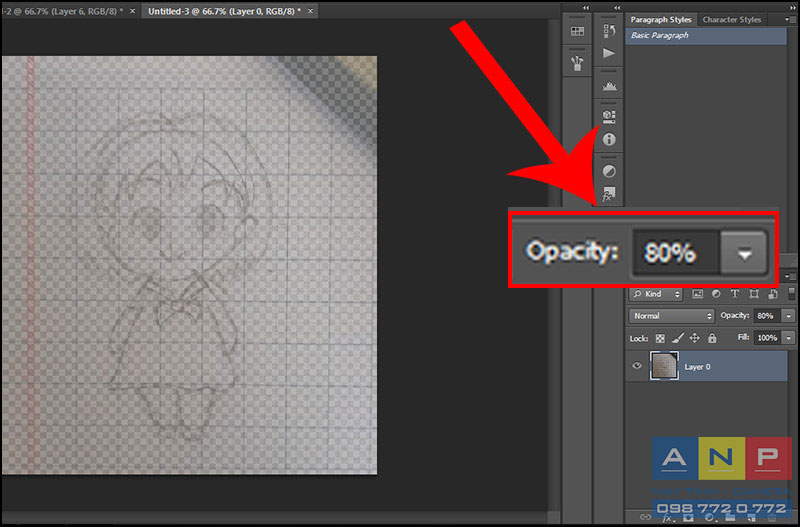800x527 pixels.
Task: Toggle lock all padlock icon
Action: tap(712, 338)
